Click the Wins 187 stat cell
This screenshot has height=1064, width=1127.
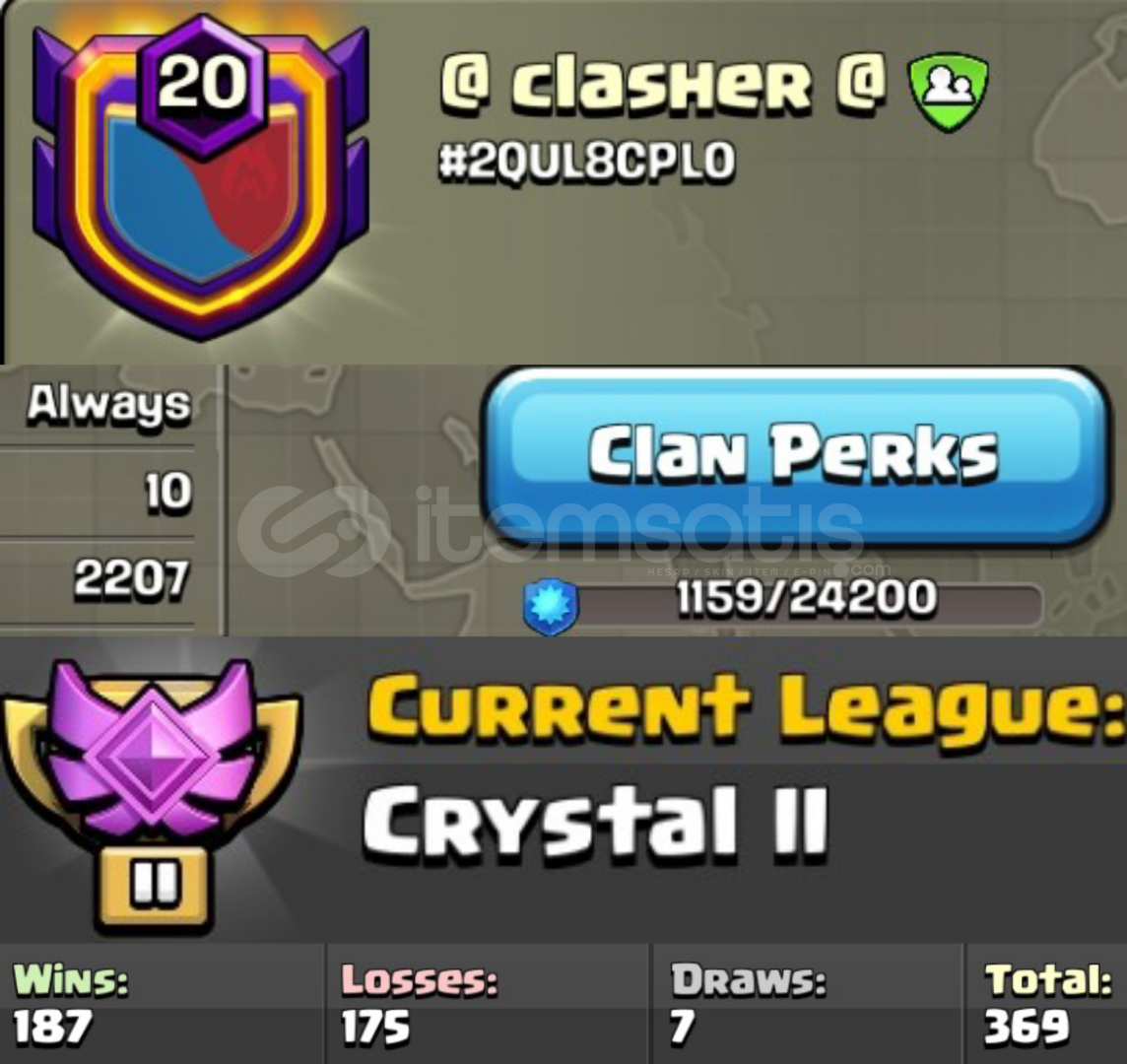[x=162, y=1005]
